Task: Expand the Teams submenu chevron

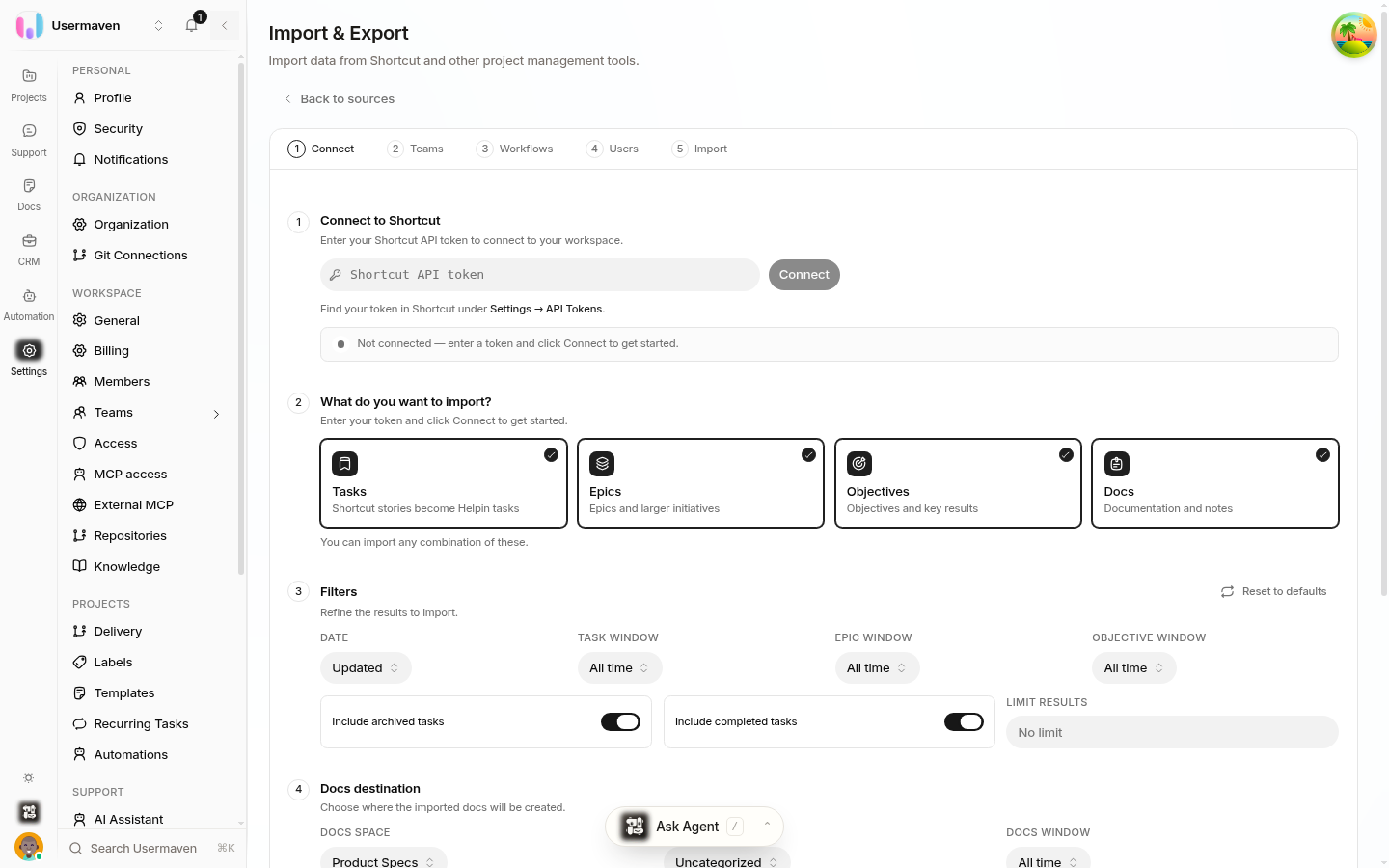Action: pyautogui.click(x=216, y=414)
